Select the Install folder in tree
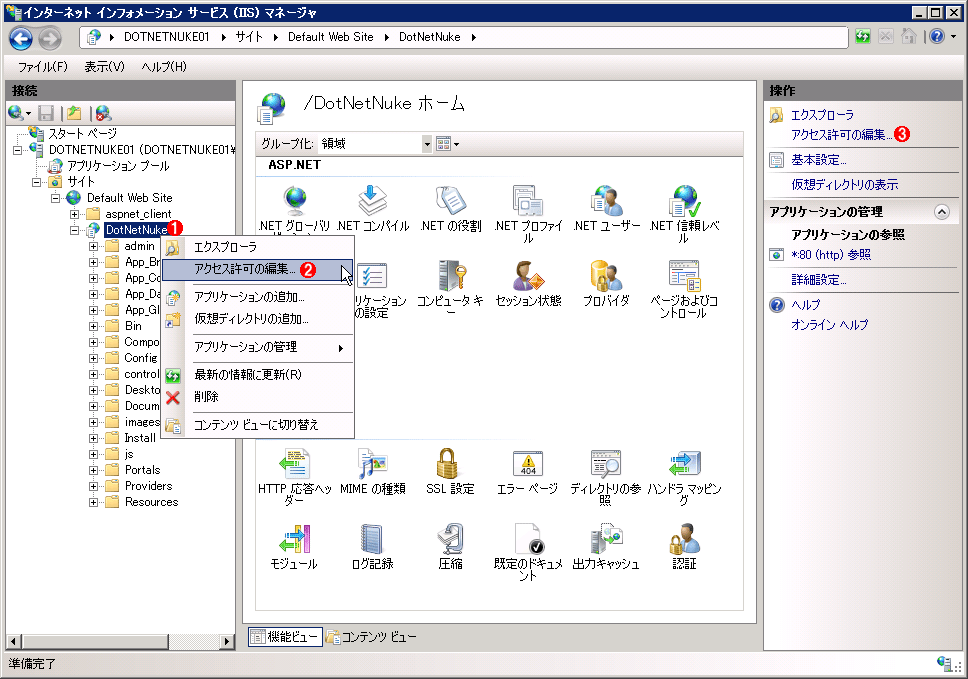This screenshot has height=679, width=968. tap(140, 438)
